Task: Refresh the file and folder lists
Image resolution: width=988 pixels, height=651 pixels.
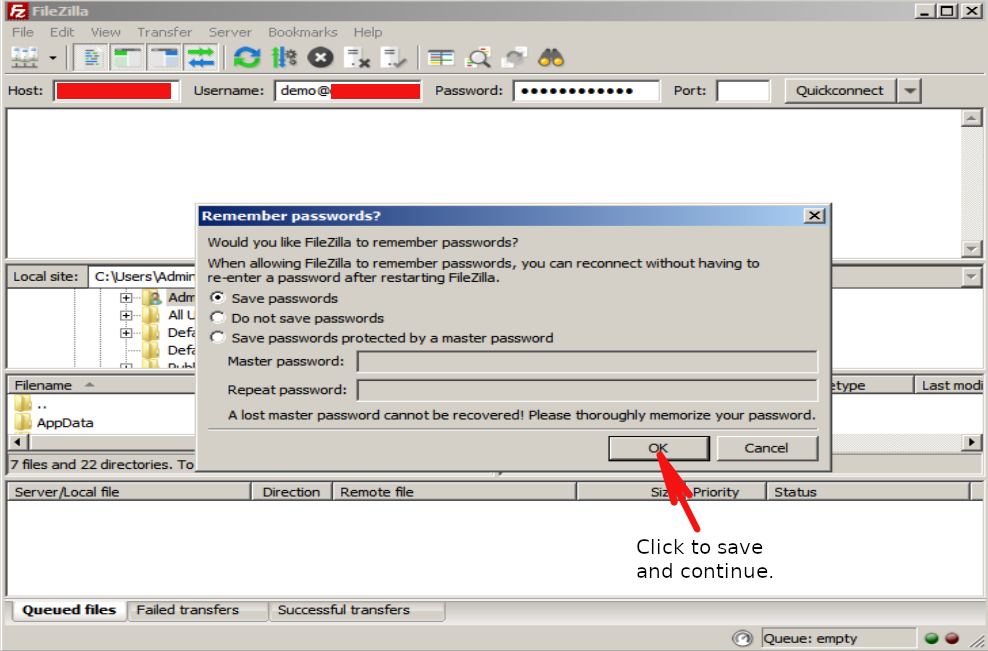Action: (246, 58)
